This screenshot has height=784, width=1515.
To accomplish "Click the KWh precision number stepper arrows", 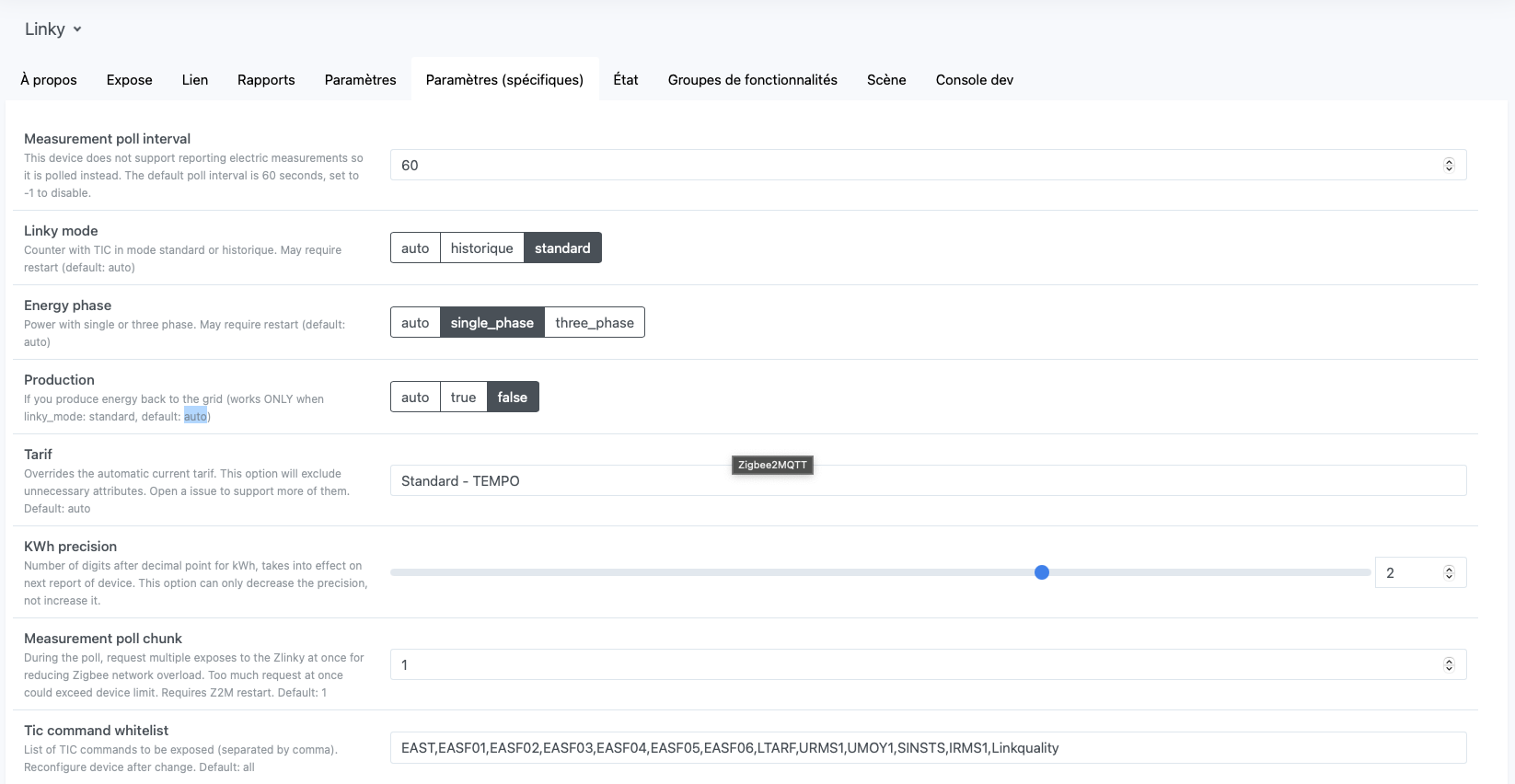I will 1449,572.
